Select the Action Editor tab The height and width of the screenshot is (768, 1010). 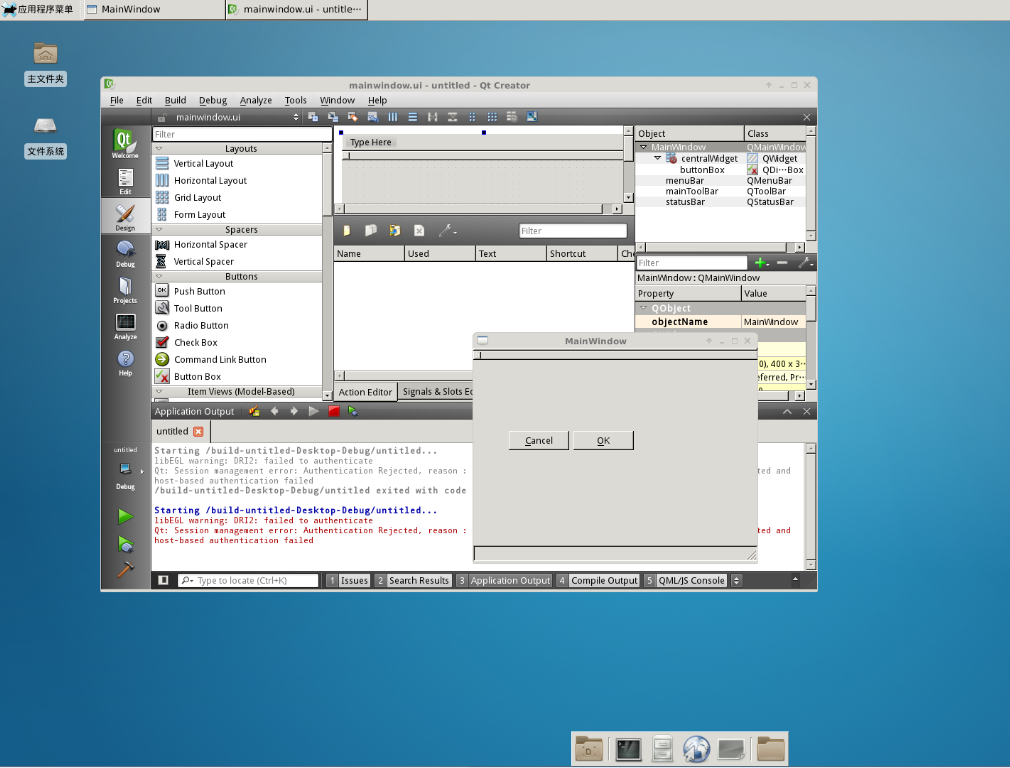(x=365, y=392)
